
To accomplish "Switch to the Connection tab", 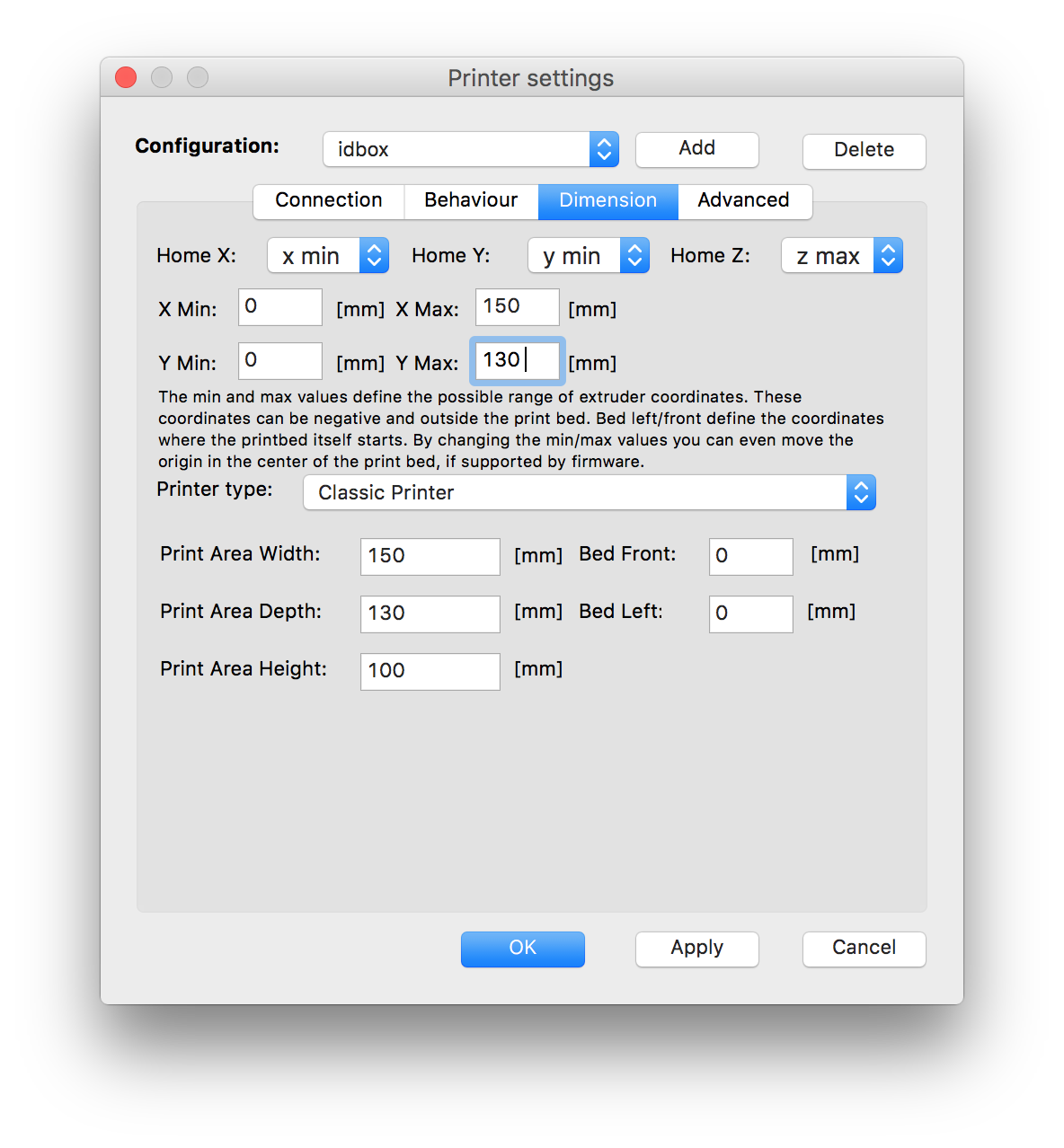I will click(x=329, y=200).
